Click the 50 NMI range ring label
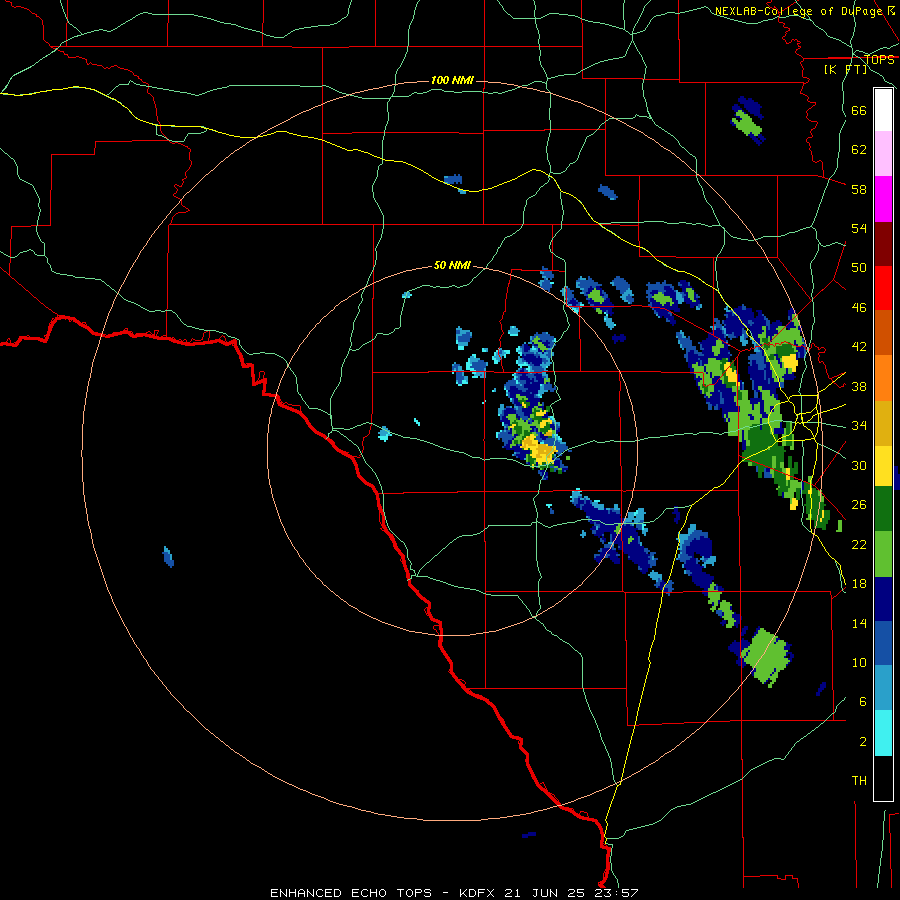The image size is (900, 900). (x=452, y=265)
